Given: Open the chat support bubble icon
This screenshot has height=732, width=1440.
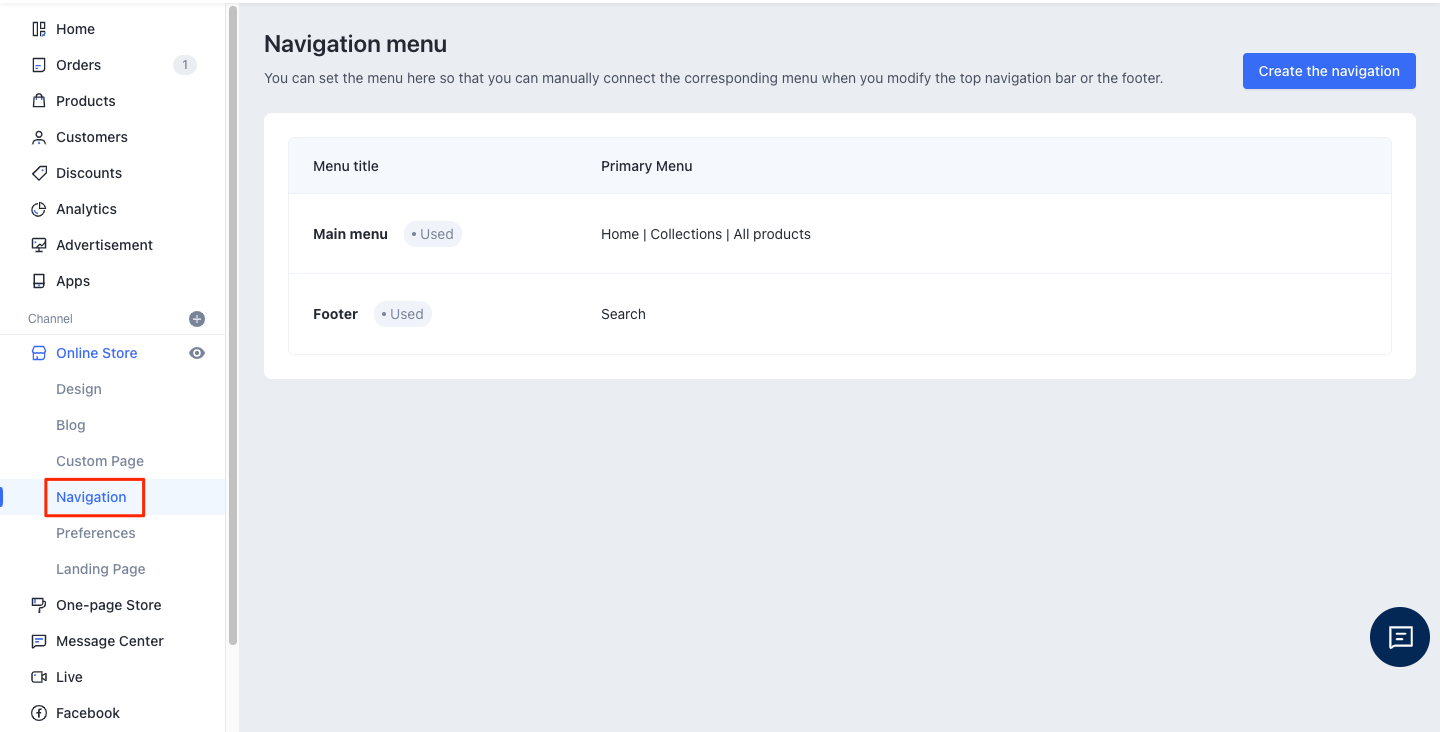Looking at the screenshot, I should click(1399, 637).
